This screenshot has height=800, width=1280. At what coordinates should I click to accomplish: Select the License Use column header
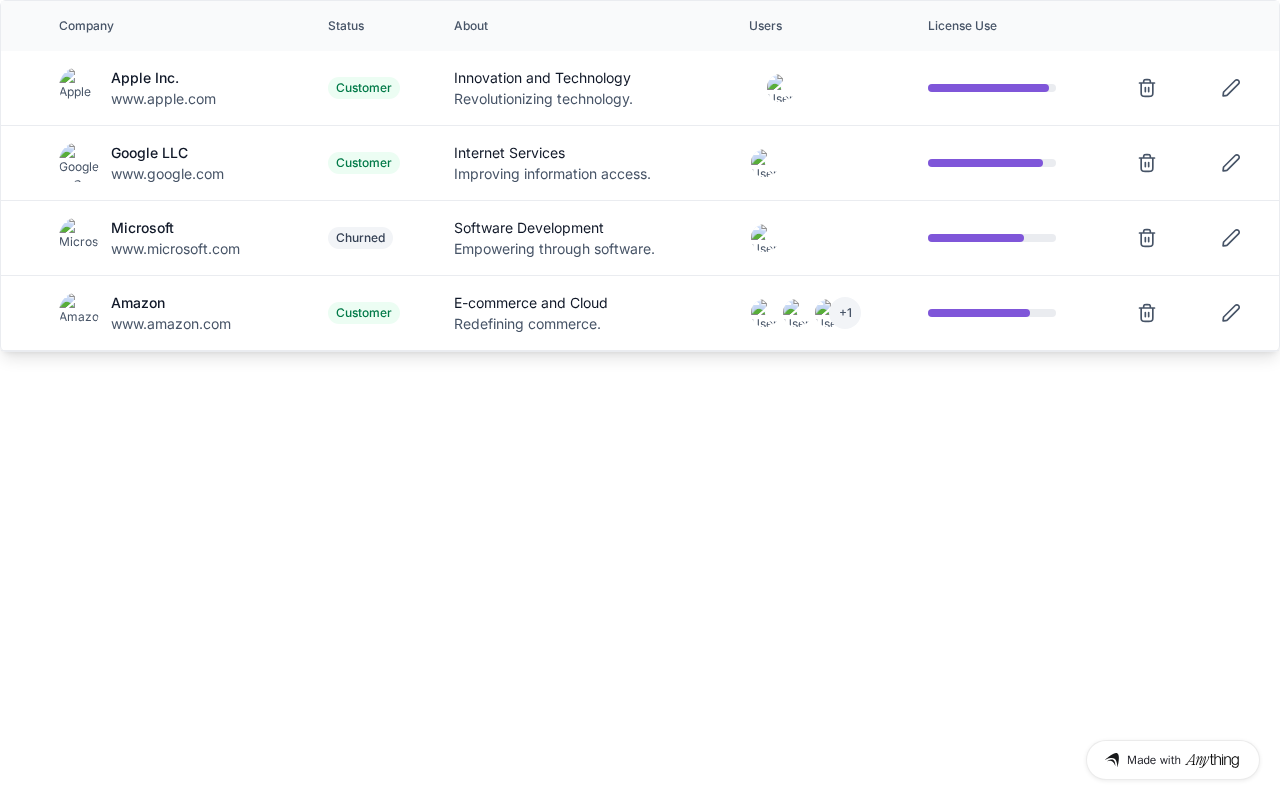tap(962, 26)
